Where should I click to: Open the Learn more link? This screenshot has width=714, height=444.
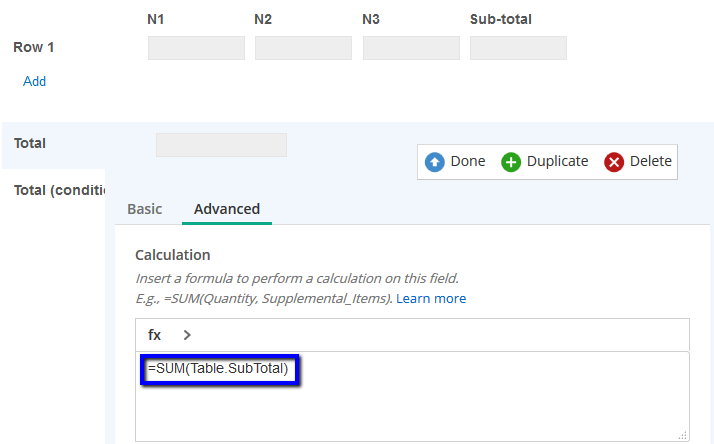tap(431, 299)
